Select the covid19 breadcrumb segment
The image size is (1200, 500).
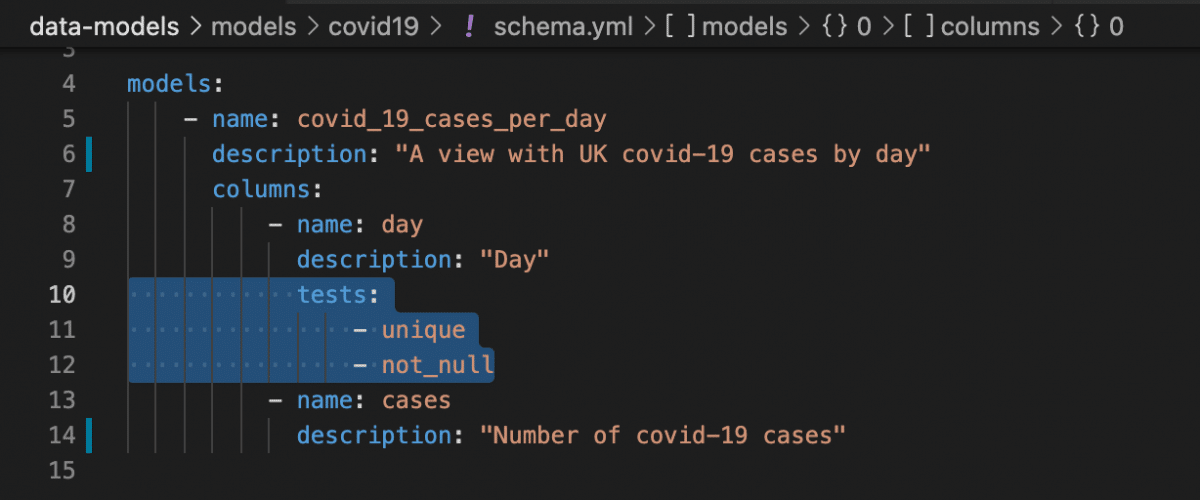(374, 26)
